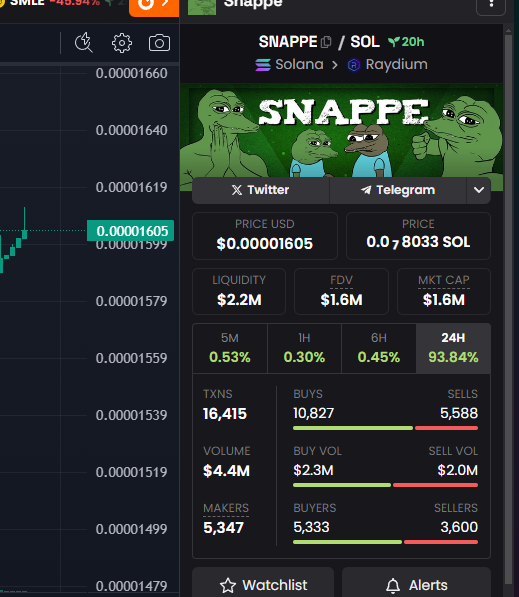Click the SELL VOL value $2.0M
This screenshot has width=519, height=597.
tap(457, 470)
